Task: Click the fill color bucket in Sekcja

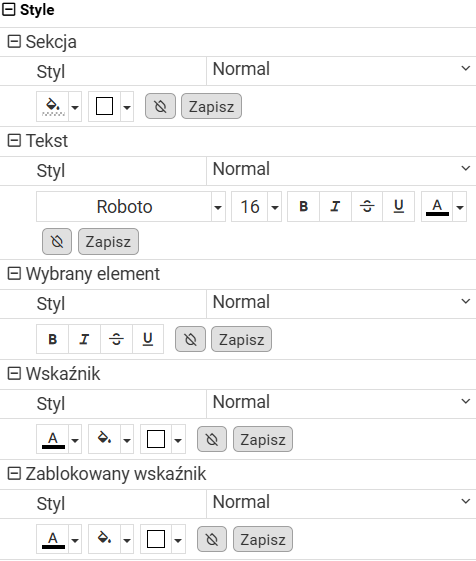Action: click(x=53, y=106)
